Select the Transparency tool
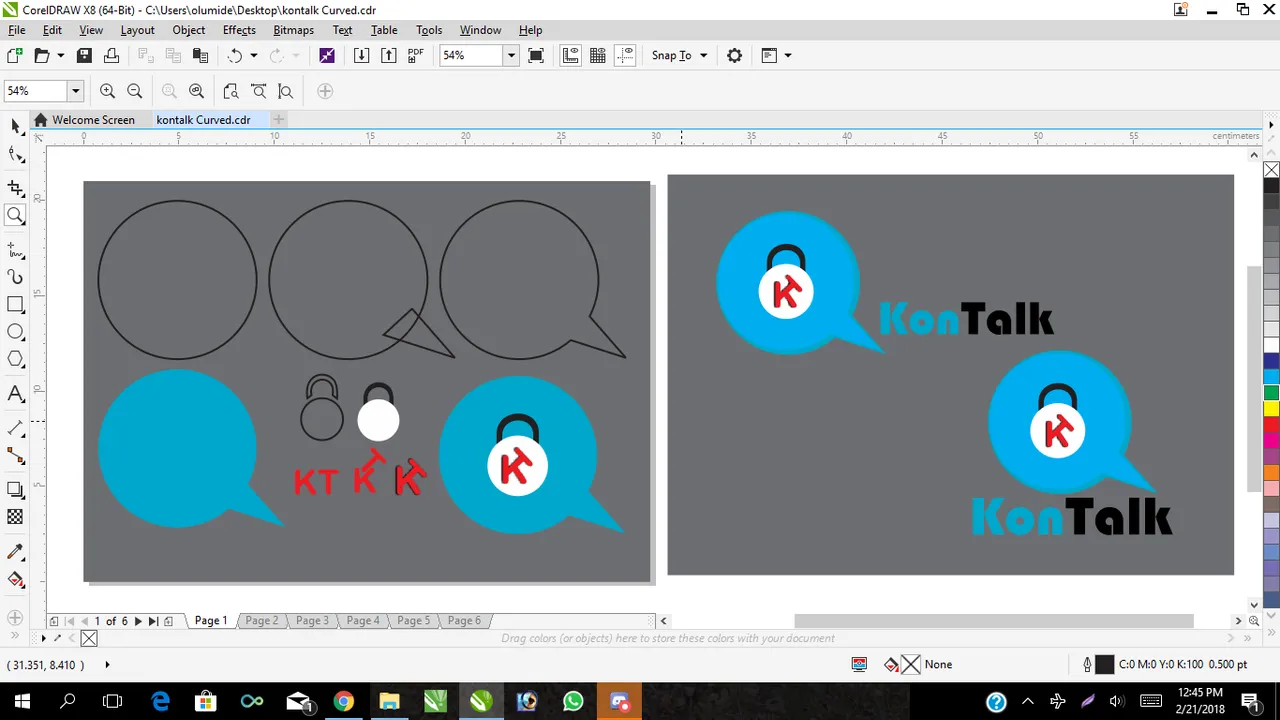Viewport: 1280px width, 720px height. click(15, 517)
